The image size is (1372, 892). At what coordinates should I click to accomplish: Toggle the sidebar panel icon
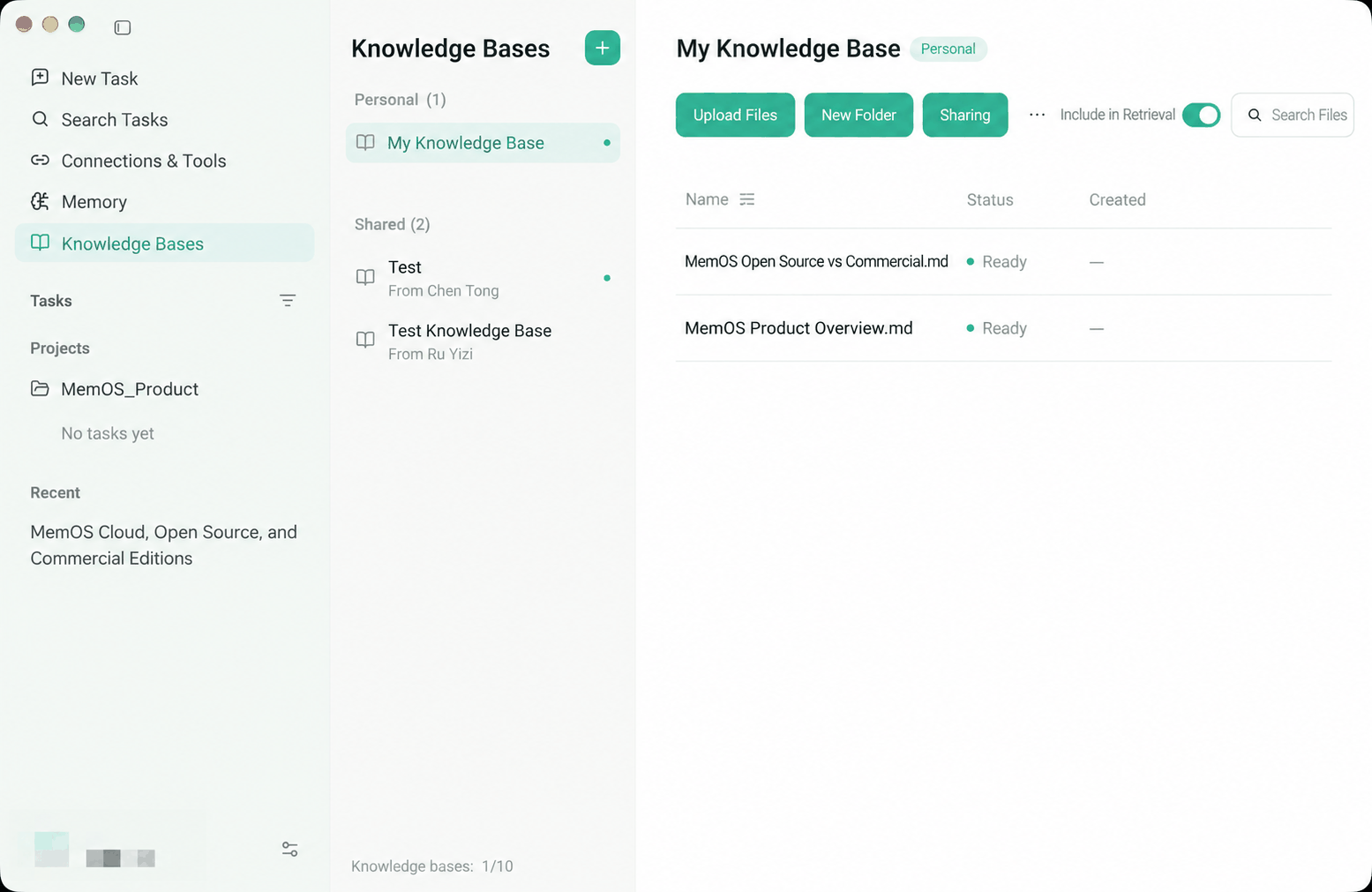click(123, 27)
